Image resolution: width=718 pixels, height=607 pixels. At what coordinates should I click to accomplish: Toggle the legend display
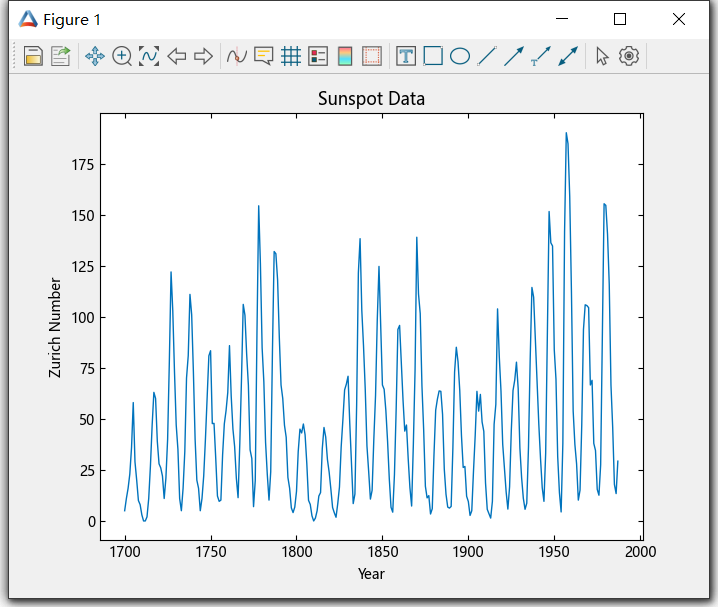coord(318,56)
